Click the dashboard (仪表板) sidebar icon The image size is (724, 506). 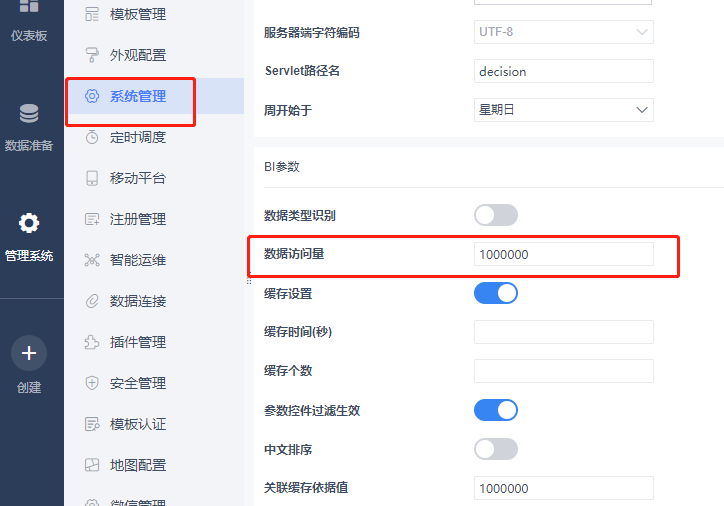tap(29, 8)
